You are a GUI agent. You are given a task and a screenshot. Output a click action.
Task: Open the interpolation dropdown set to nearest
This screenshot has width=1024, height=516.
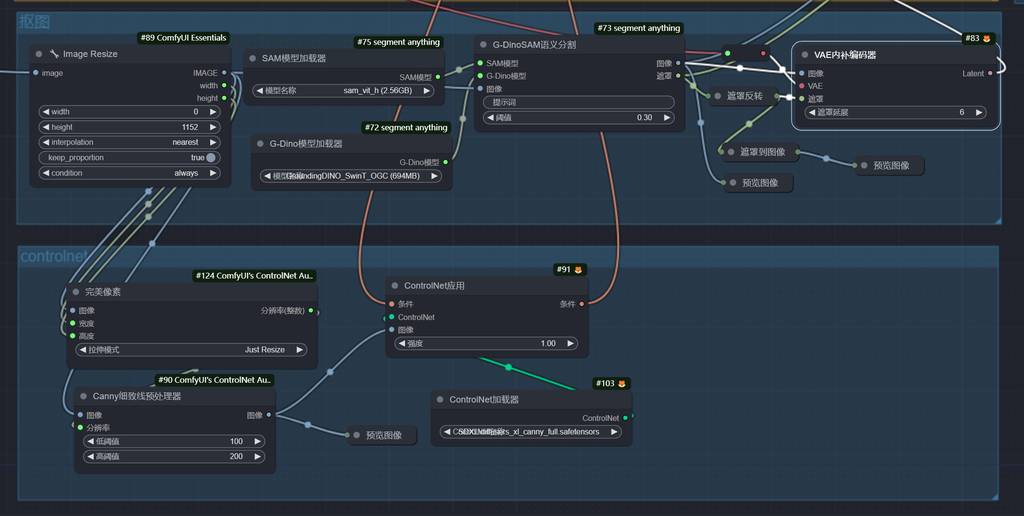(x=130, y=142)
